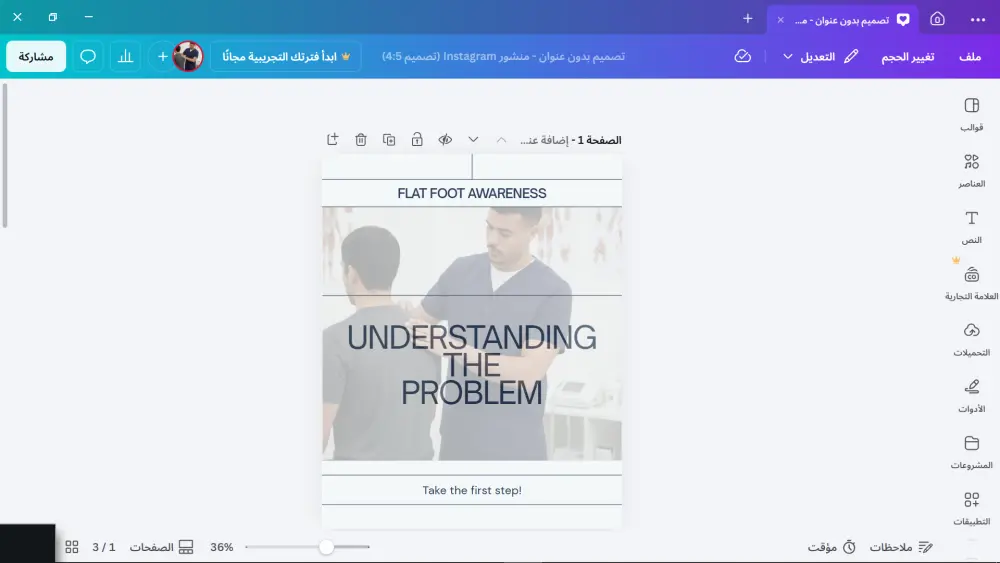The height and width of the screenshot is (563, 1000).
Task: Select UNDERSTANDING THE PROBLEM heading
Action: tap(472, 365)
